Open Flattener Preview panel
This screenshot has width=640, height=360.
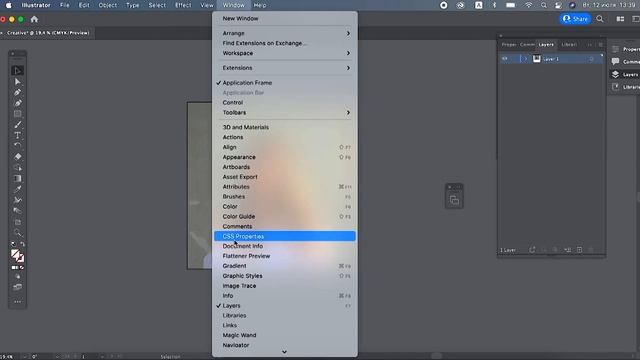(285, 256)
